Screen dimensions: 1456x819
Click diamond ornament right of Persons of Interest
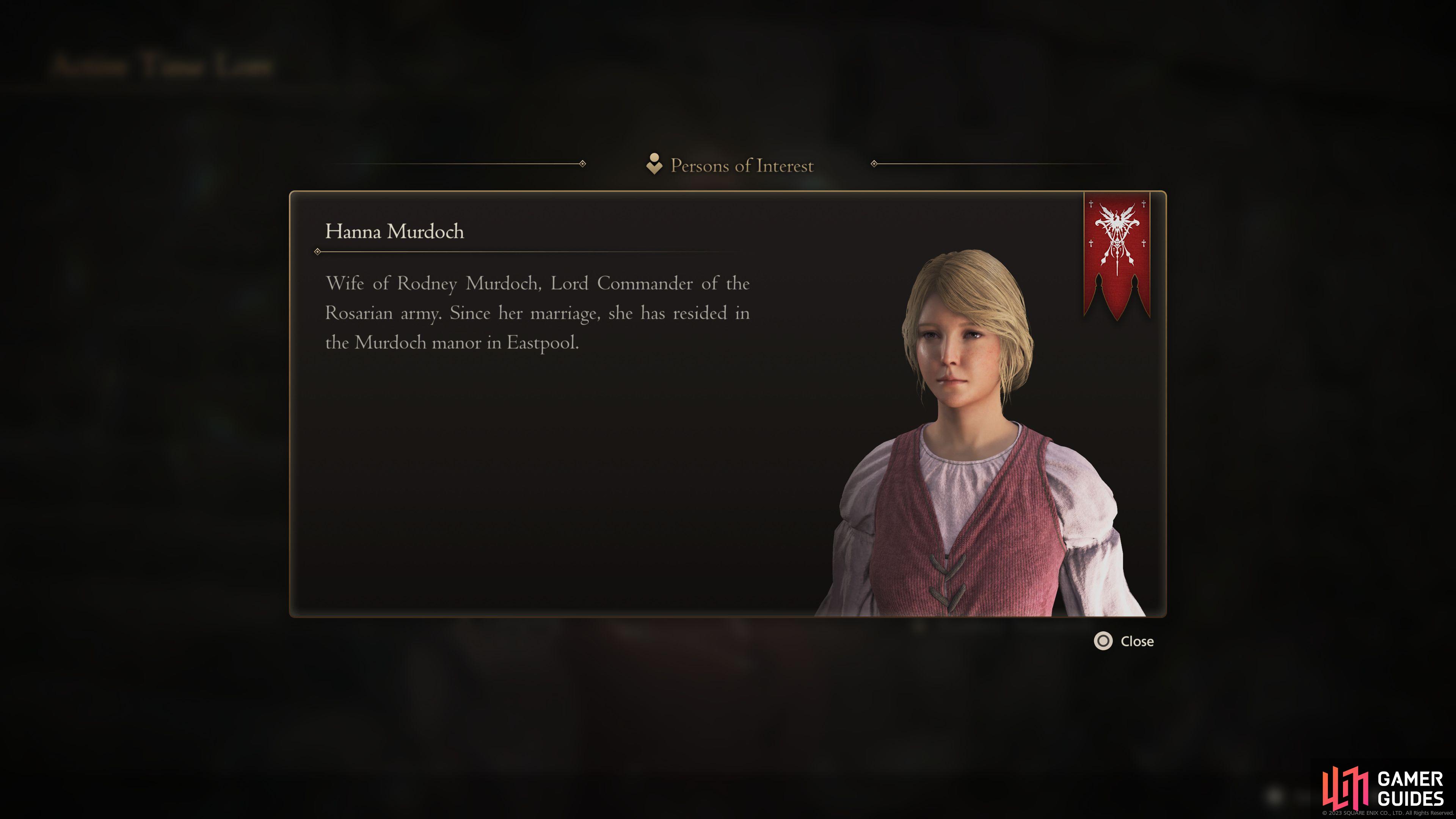(874, 164)
